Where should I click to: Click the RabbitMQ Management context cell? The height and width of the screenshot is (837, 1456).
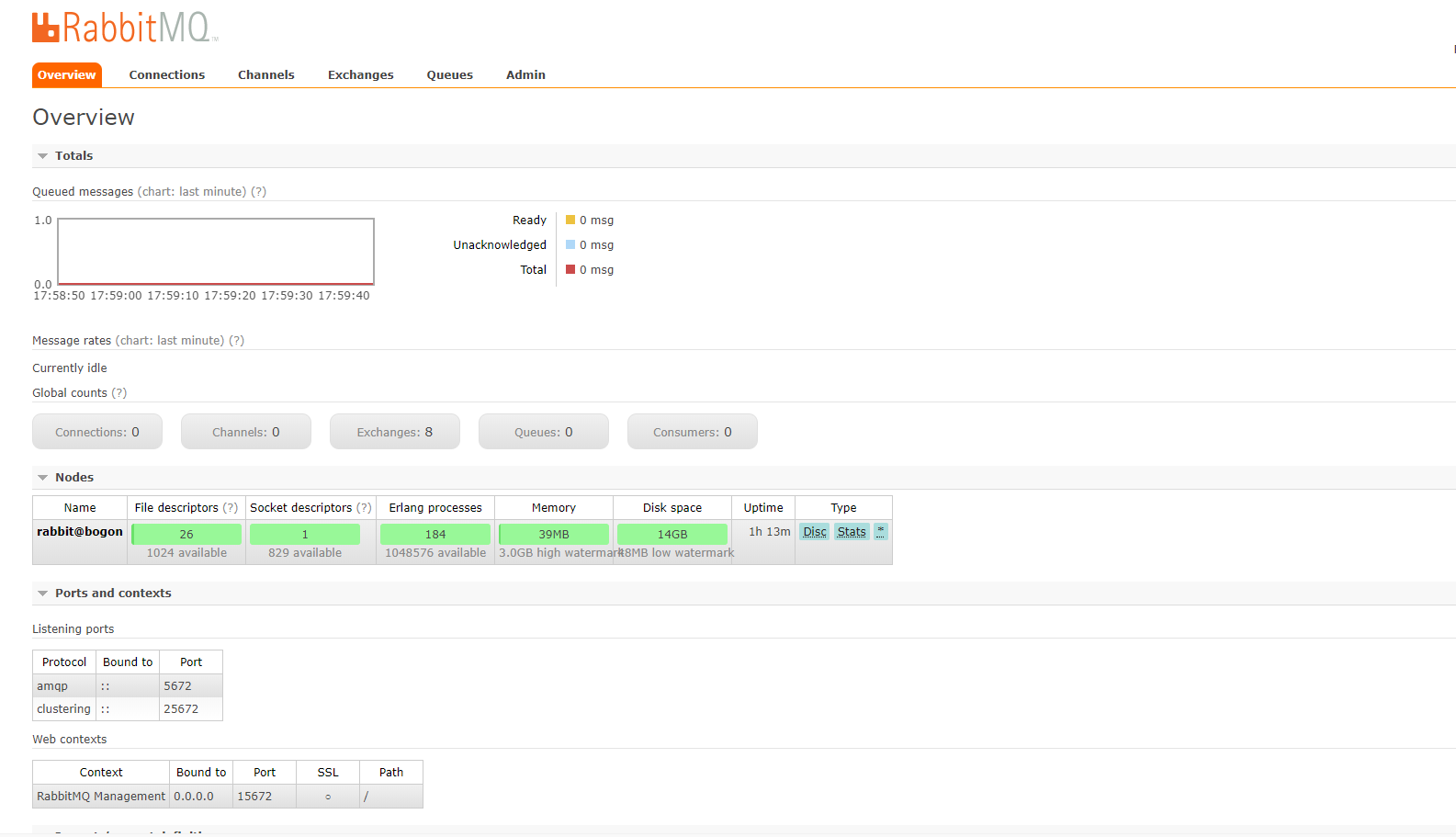[x=101, y=797]
